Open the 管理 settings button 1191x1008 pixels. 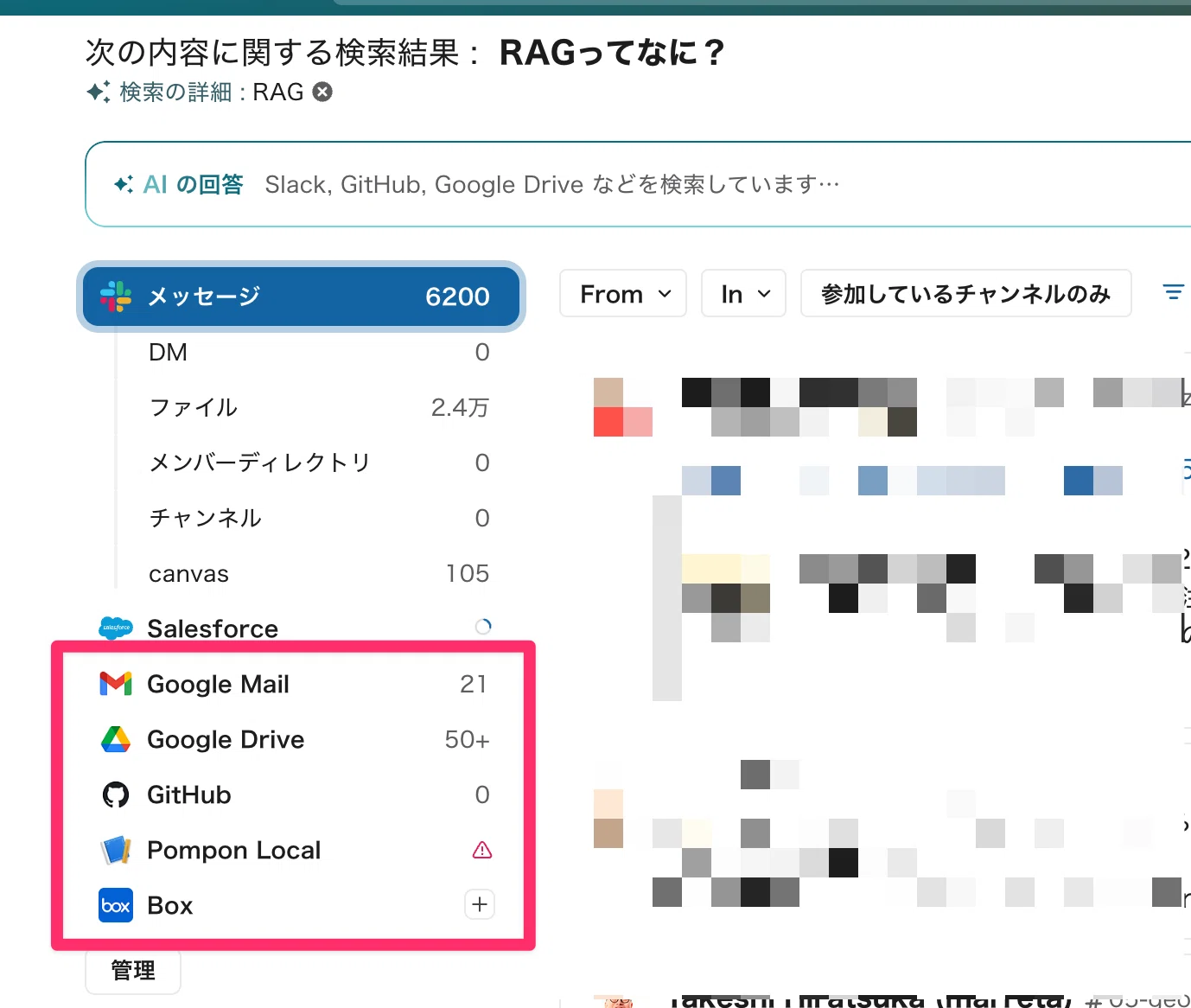[x=133, y=971]
